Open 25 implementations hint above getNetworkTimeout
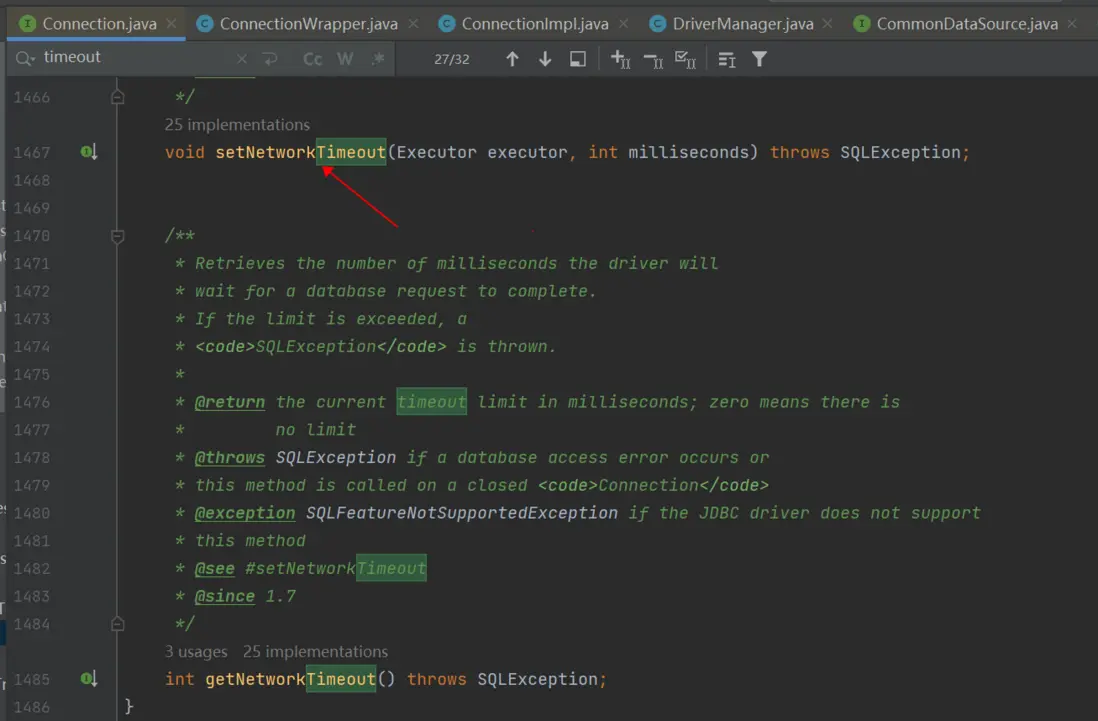The height and width of the screenshot is (721, 1098). [x=315, y=652]
